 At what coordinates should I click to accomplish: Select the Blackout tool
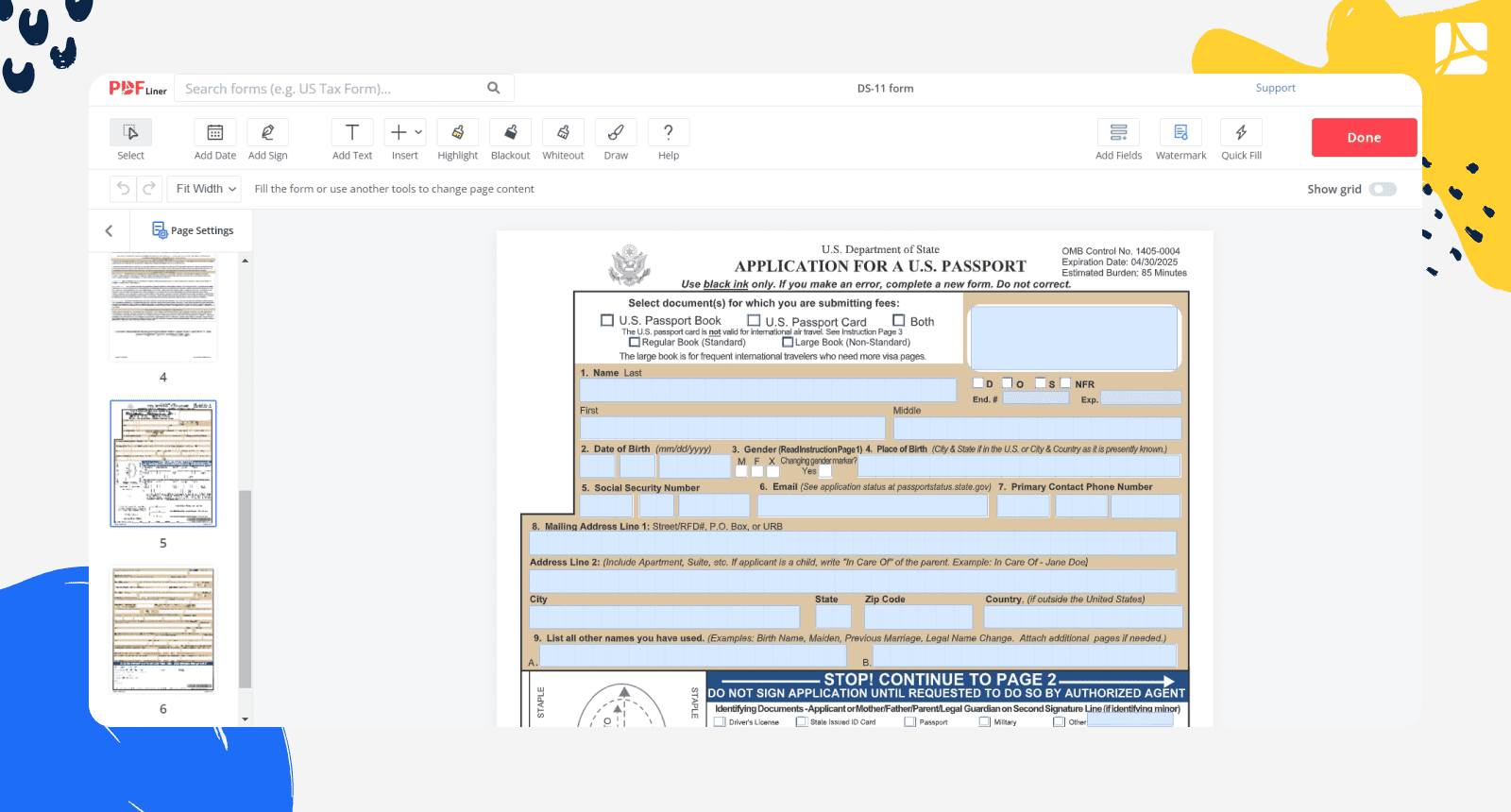510,133
